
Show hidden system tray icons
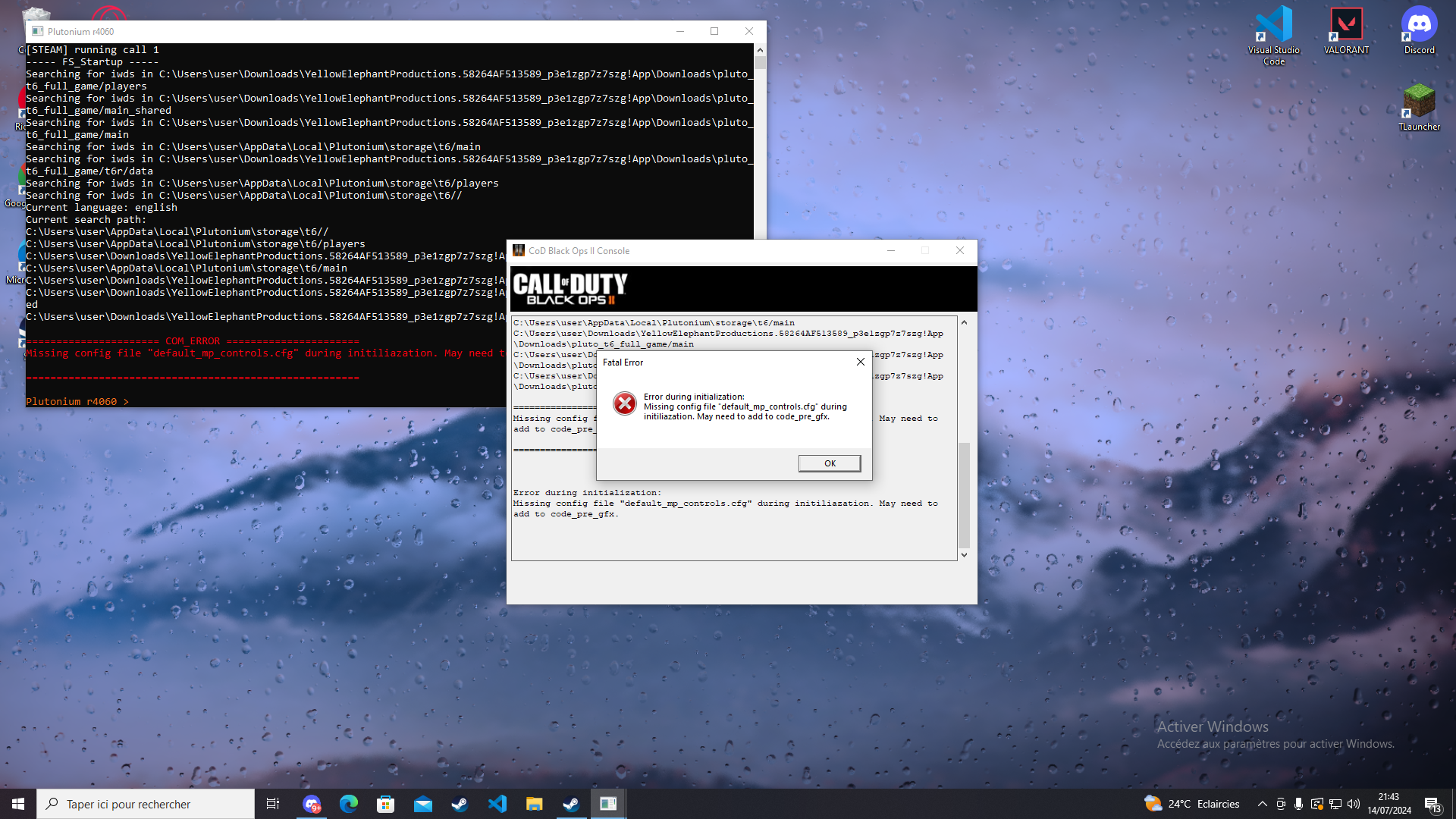(x=1262, y=804)
